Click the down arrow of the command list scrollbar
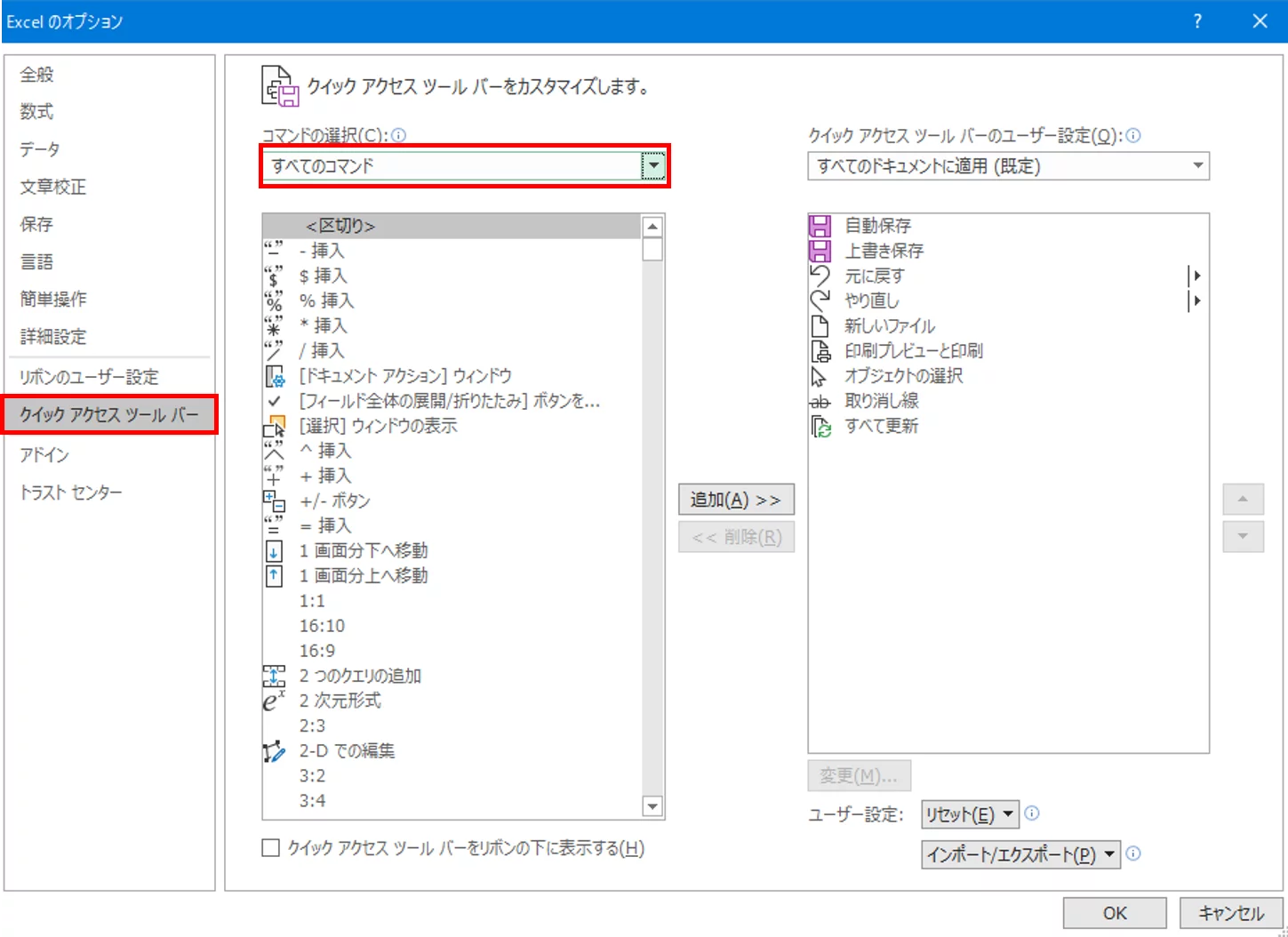This screenshot has height=937, width=1288. pos(652,805)
